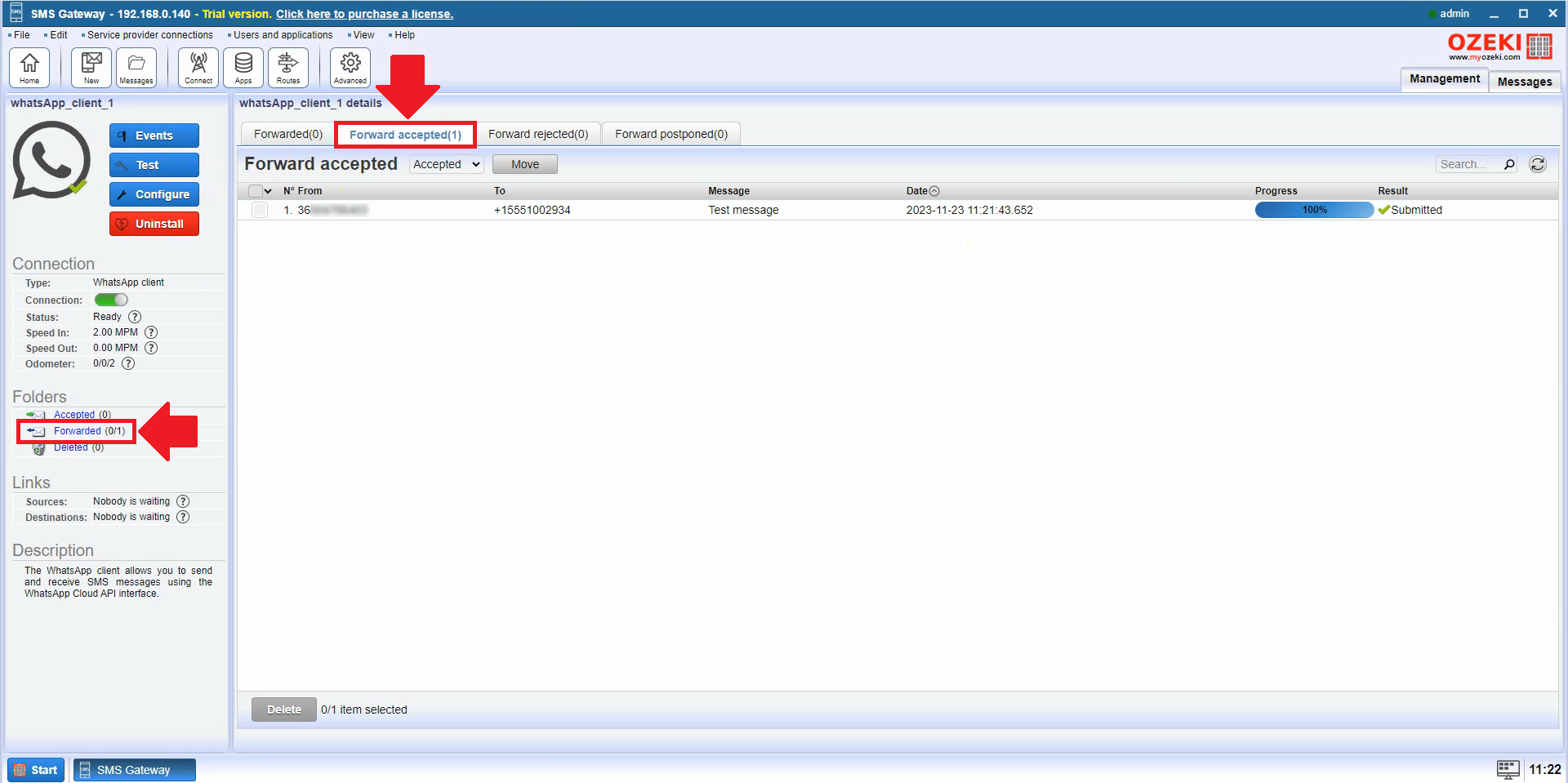
Task: Sort by Date column arrow
Action: 934,191
